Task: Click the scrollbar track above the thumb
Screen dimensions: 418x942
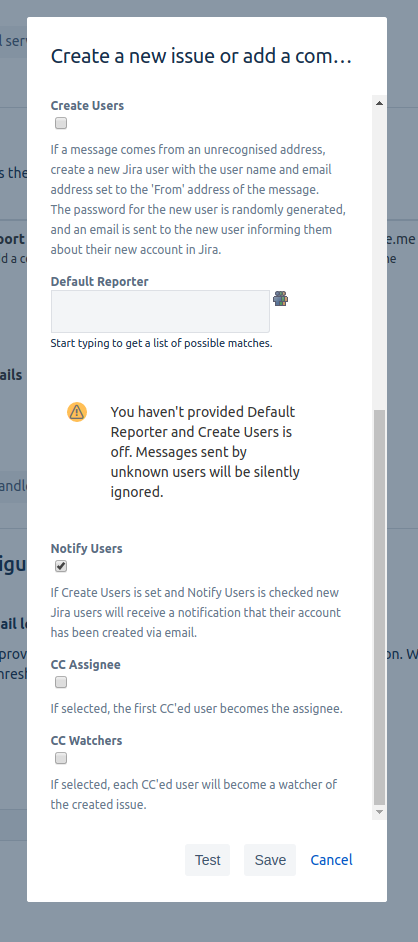Action: pos(379,258)
